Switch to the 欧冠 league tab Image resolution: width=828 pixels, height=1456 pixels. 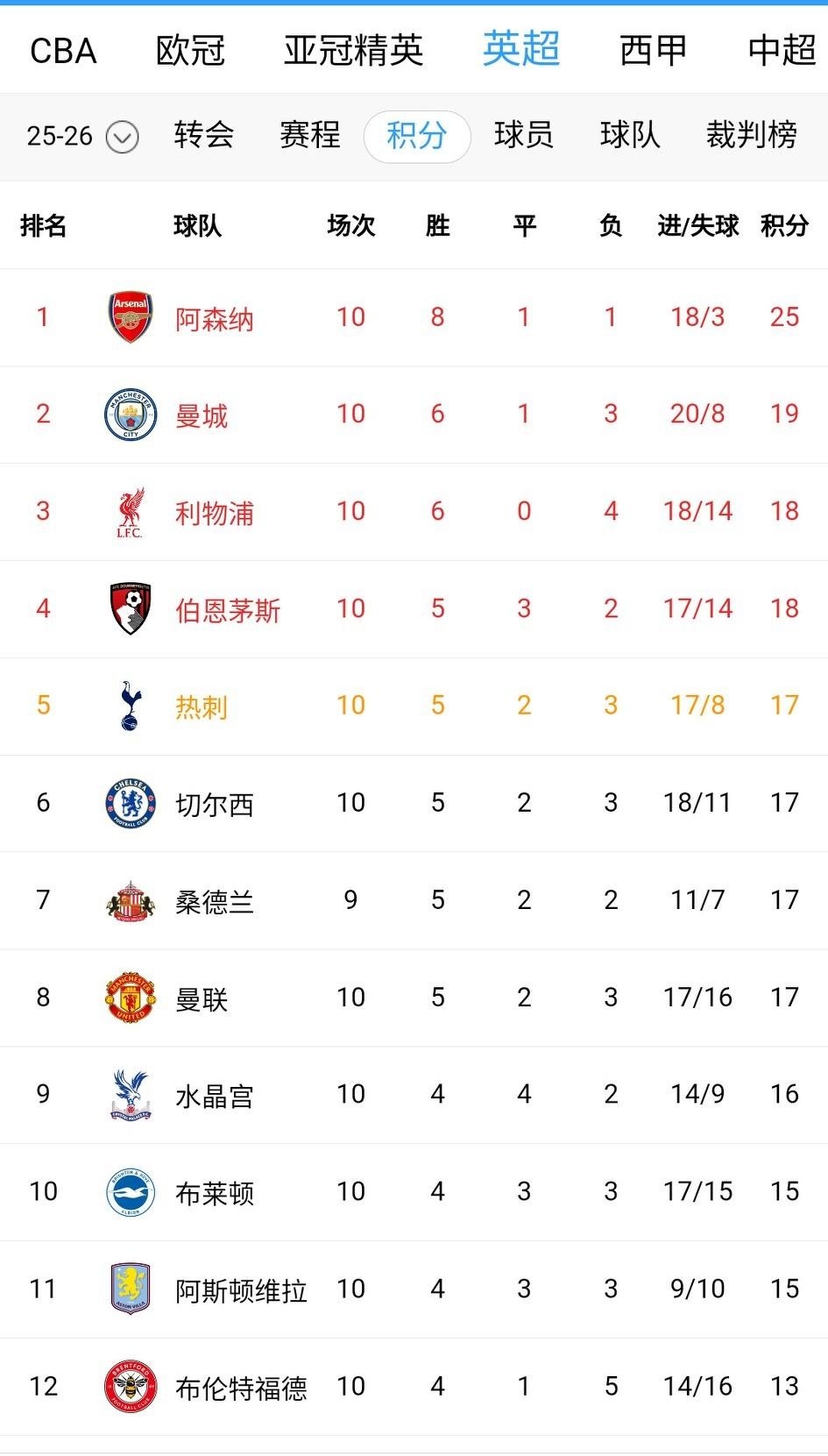click(190, 51)
